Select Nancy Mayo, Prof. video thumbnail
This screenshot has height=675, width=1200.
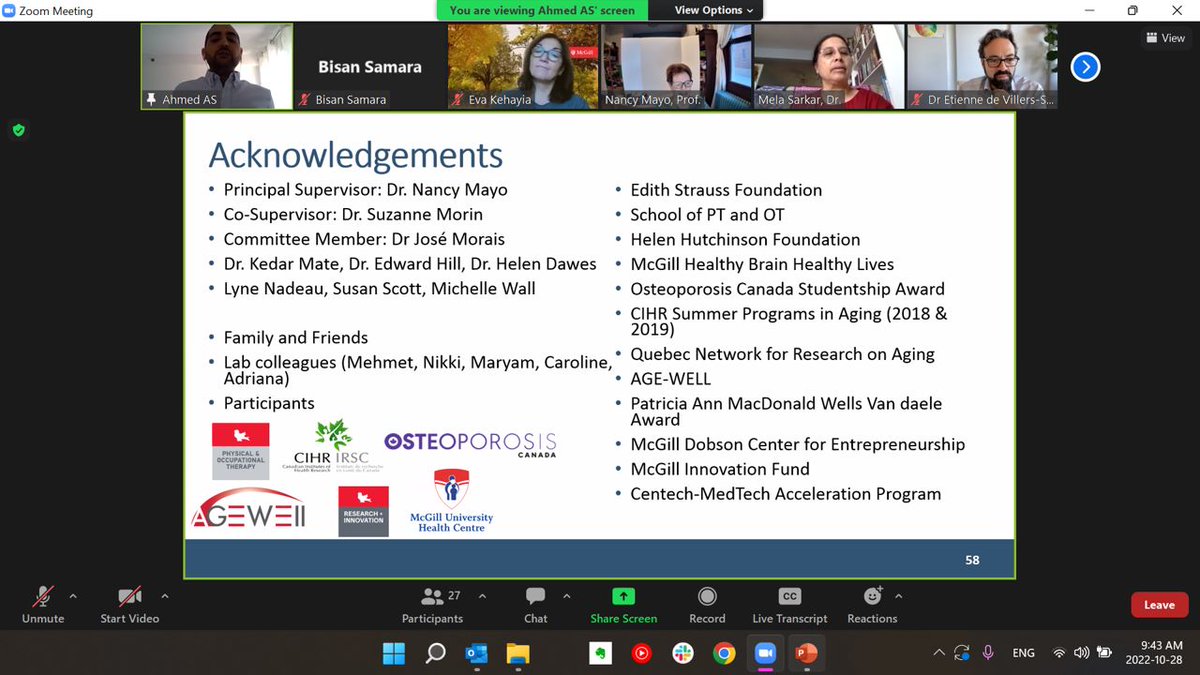(676, 66)
